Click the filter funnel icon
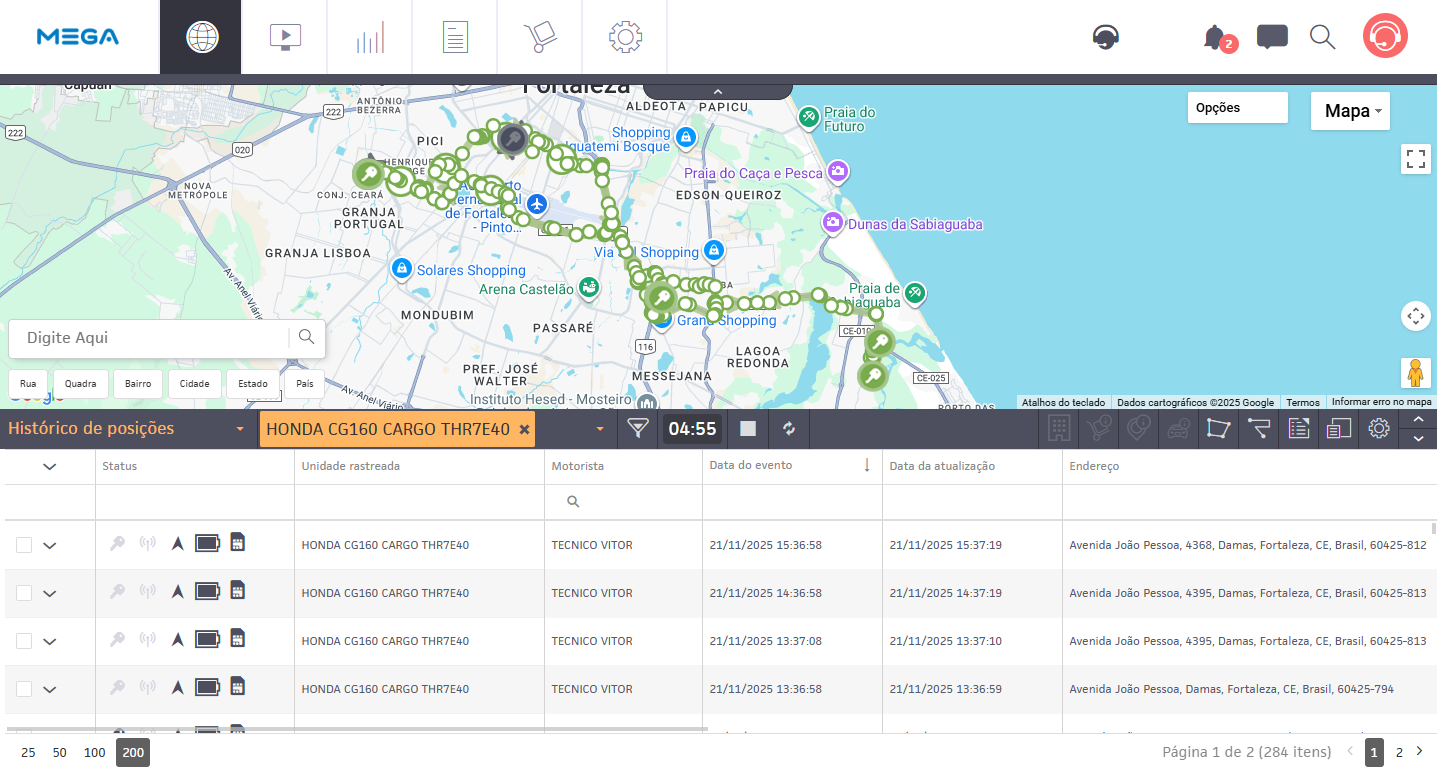The height and width of the screenshot is (771, 1437). click(x=637, y=429)
